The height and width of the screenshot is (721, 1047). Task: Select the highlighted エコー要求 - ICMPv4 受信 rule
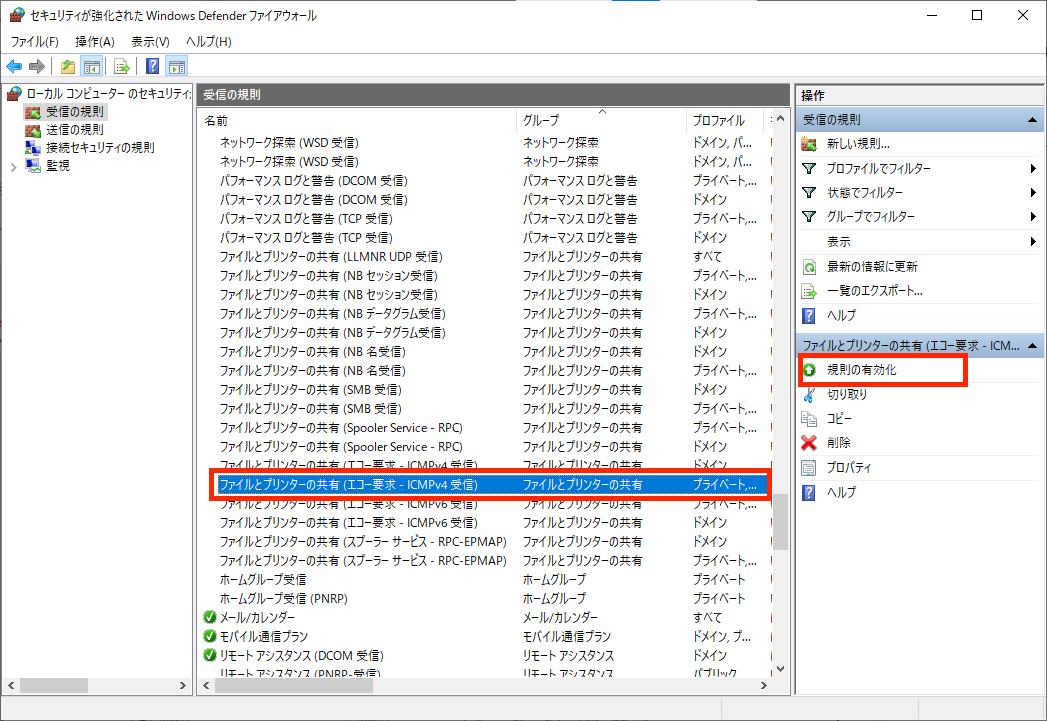pos(491,485)
